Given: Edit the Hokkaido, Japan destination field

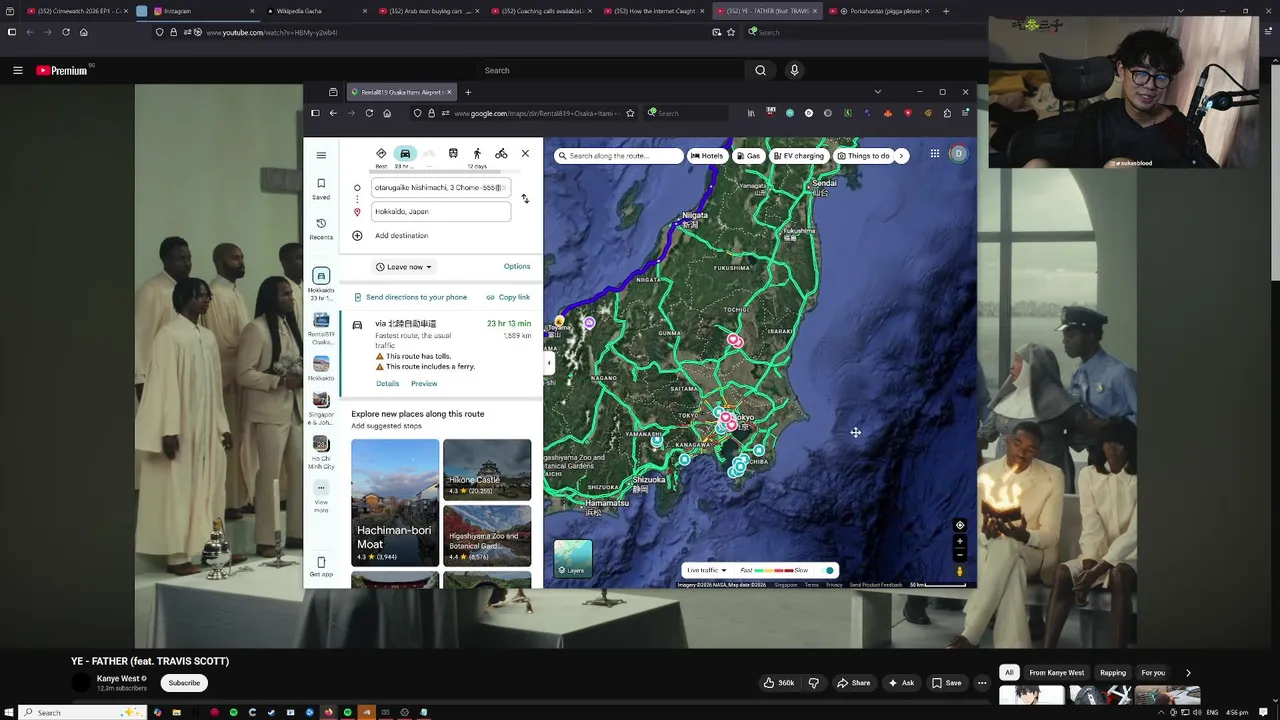Looking at the screenshot, I should click(x=441, y=211).
